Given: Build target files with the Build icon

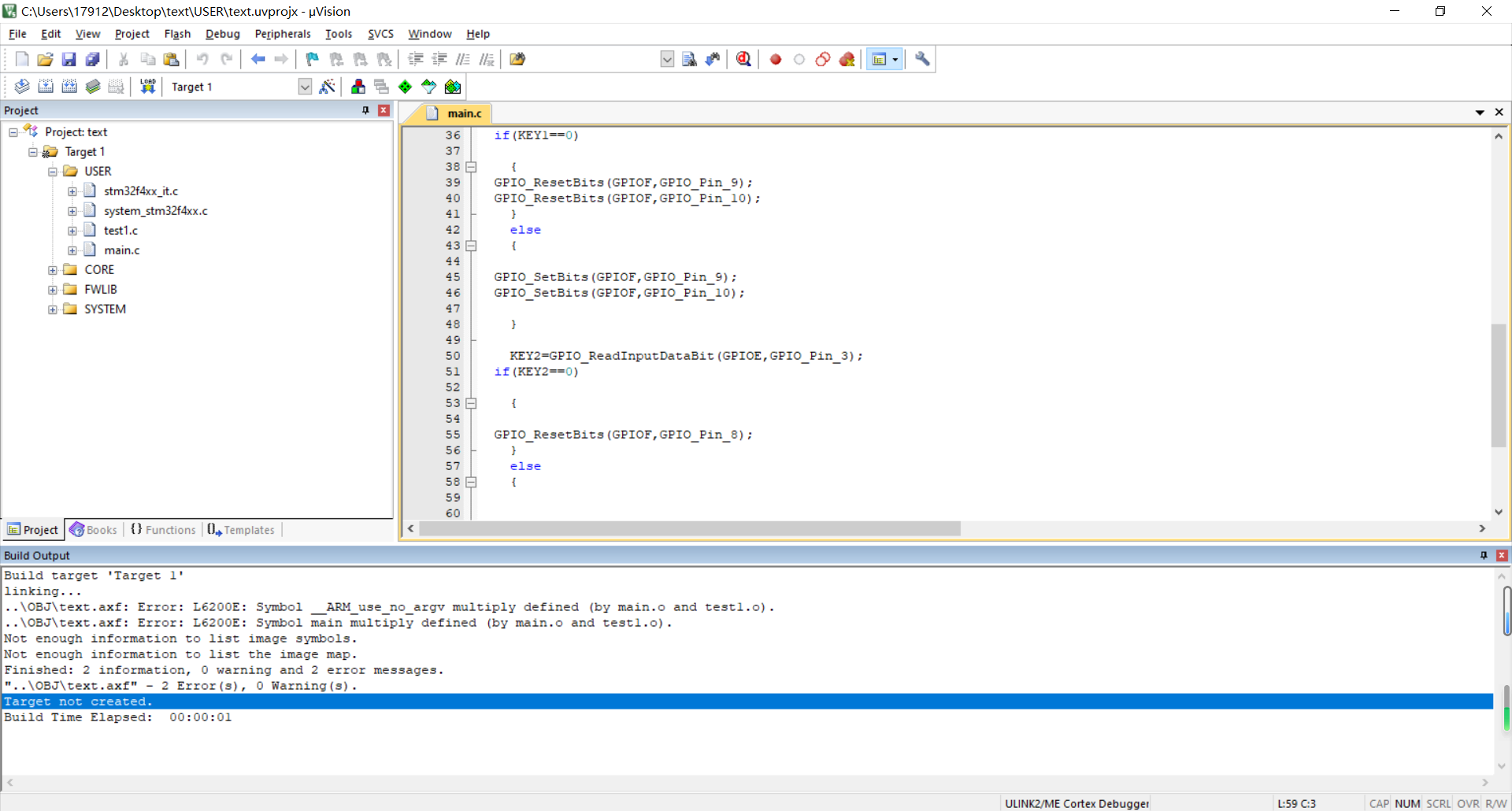Looking at the screenshot, I should click(x=46, y=87).
